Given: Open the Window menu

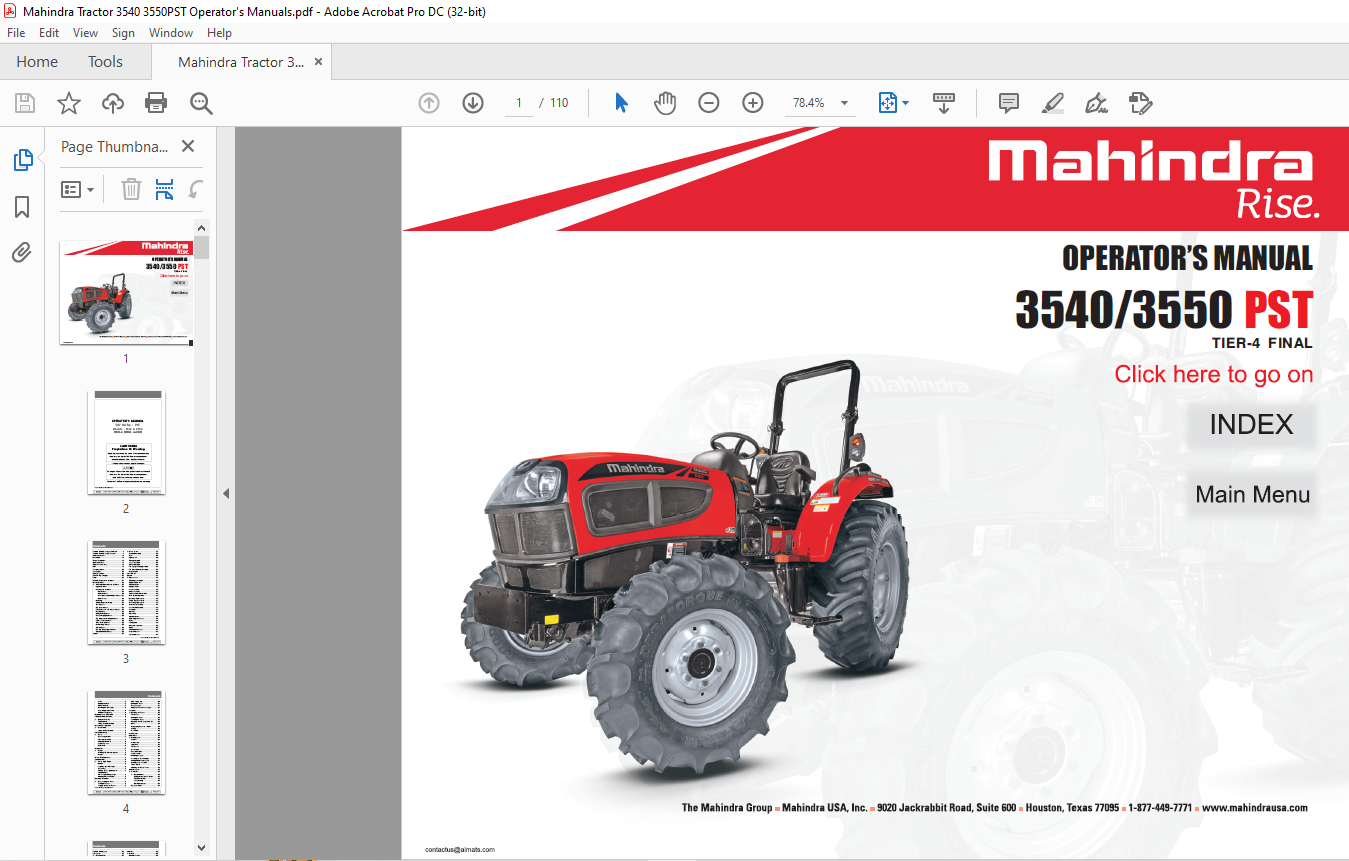Looking at the screenshot, I should pos(171,33).
